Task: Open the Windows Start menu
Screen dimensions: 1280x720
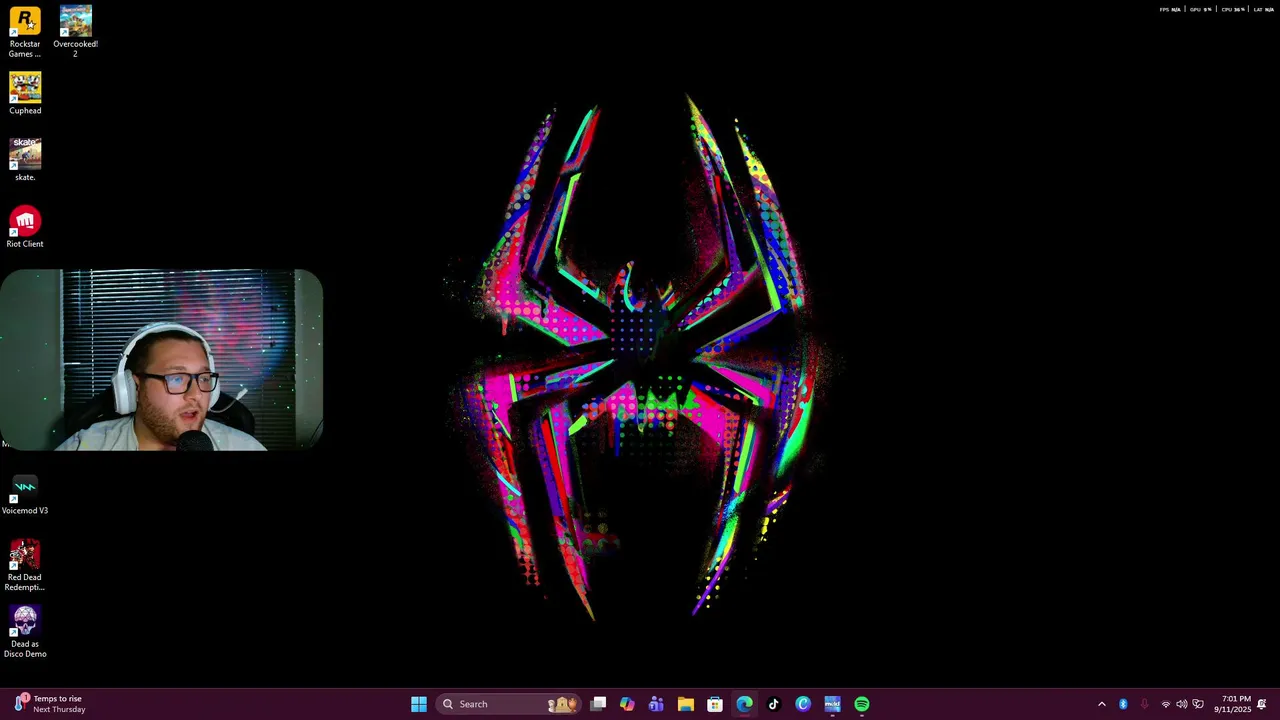Action: 419,704
